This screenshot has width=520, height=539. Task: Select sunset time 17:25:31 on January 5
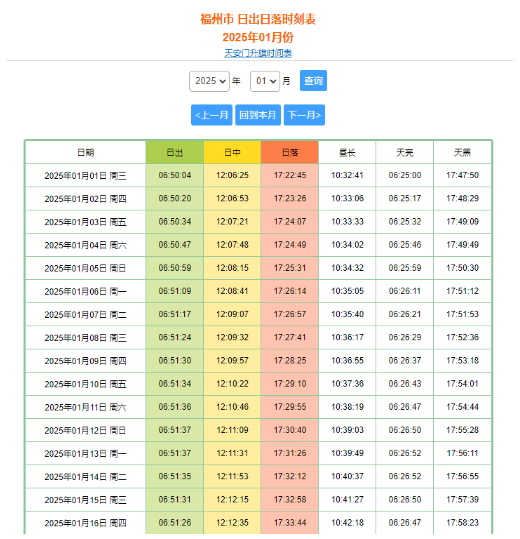point(290,268)
